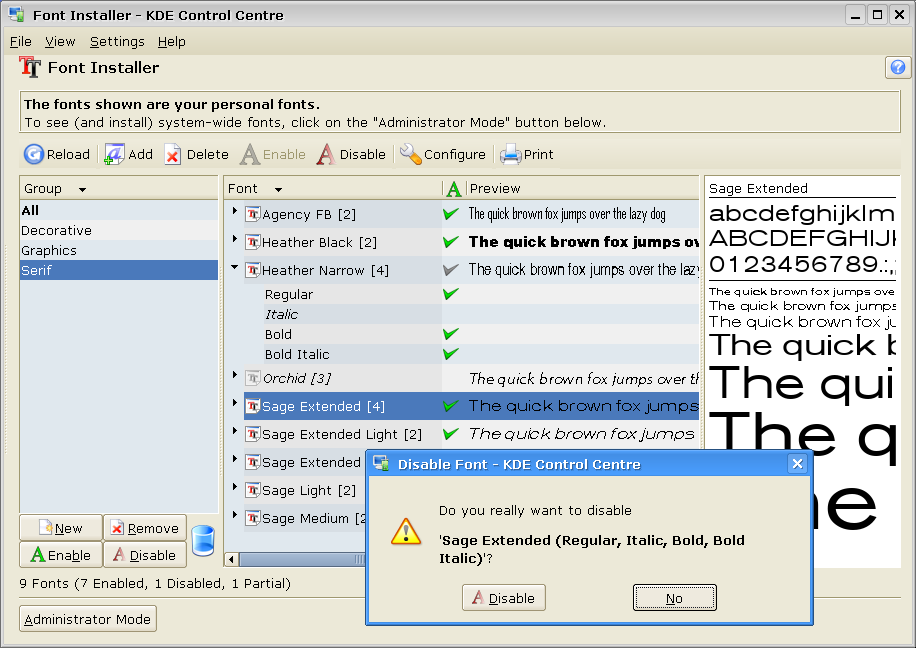Click the checkmark beside Regular style
The image size is (916, 648).
pos(450,293)
